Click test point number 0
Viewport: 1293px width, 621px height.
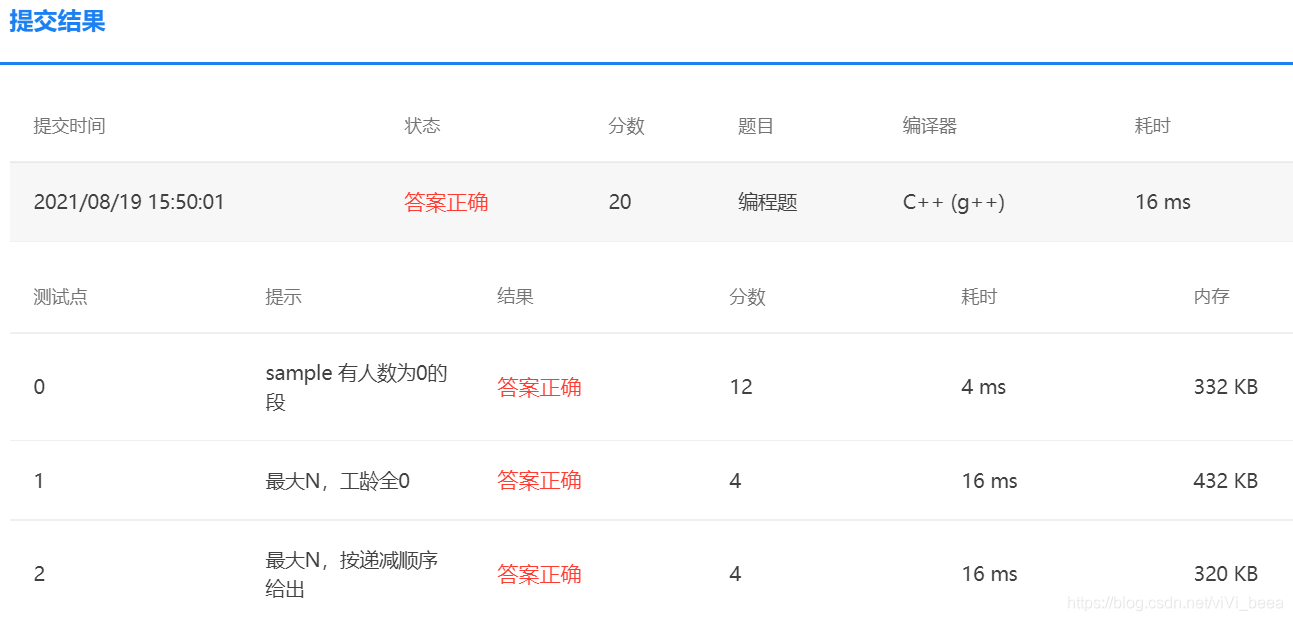(x=39, y=387)
